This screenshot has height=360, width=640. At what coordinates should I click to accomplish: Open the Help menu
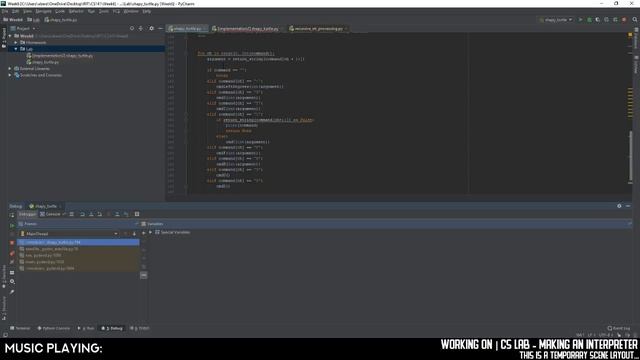(147, 11)
